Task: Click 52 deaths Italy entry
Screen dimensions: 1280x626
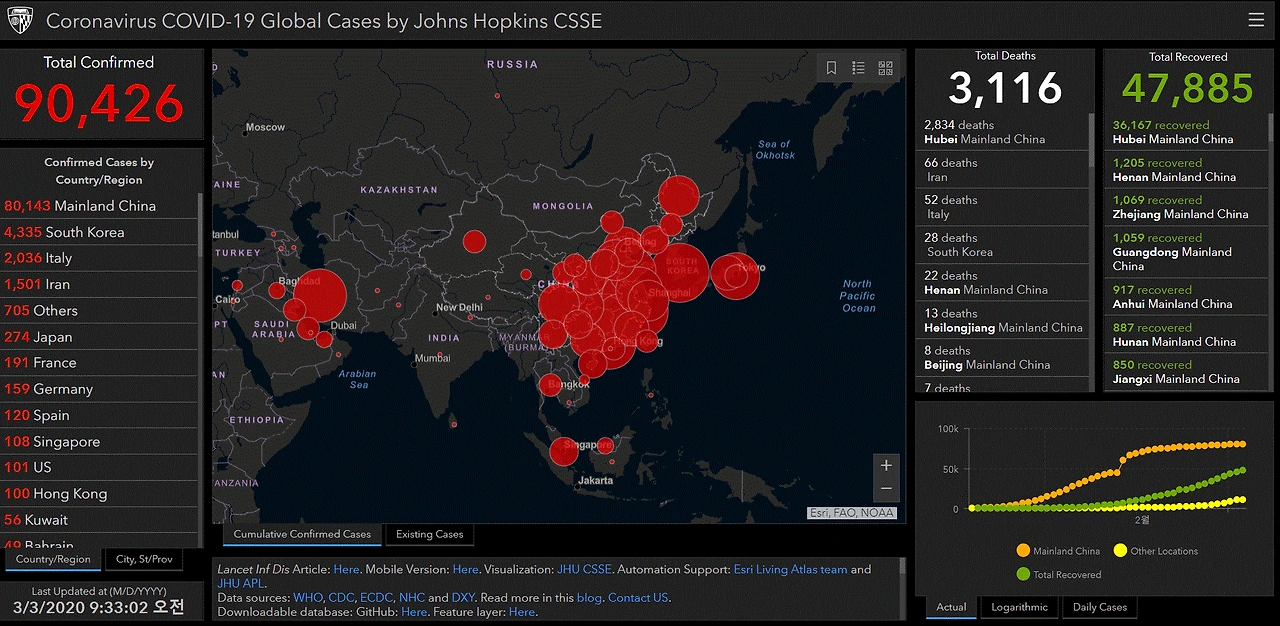Action: click(1002, 207)
